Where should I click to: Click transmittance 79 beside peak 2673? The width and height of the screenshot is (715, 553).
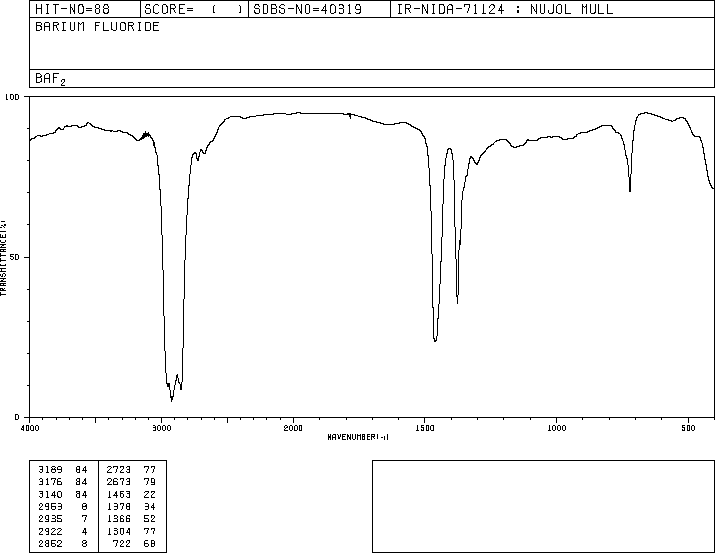(x=150, y=482)
